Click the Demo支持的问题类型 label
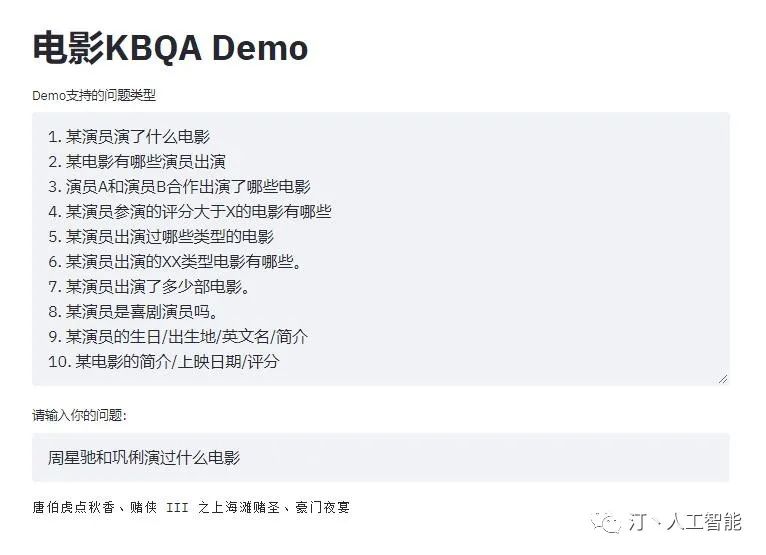766x555 pixels. coord(94,96)
